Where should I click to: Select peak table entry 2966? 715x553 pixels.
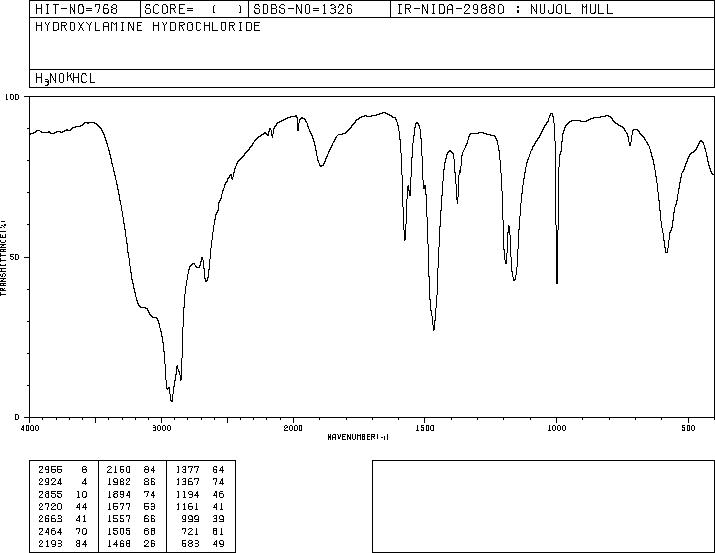(x=50, y=470)
